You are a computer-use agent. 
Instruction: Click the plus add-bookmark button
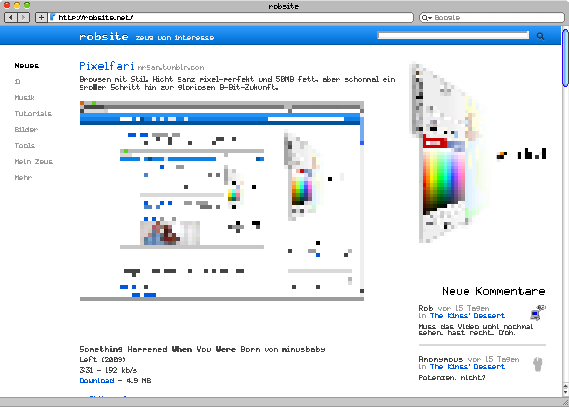[x=41, y=17]
